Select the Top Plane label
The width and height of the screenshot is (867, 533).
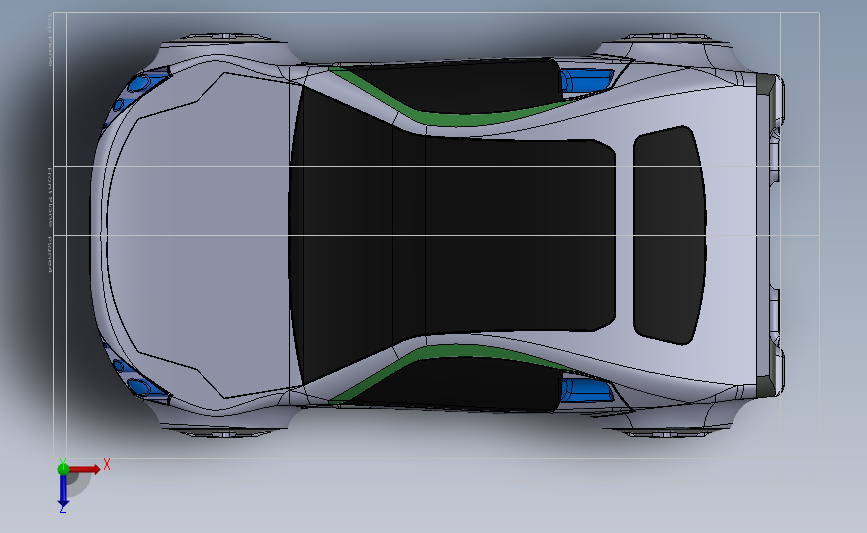(49, 41)
